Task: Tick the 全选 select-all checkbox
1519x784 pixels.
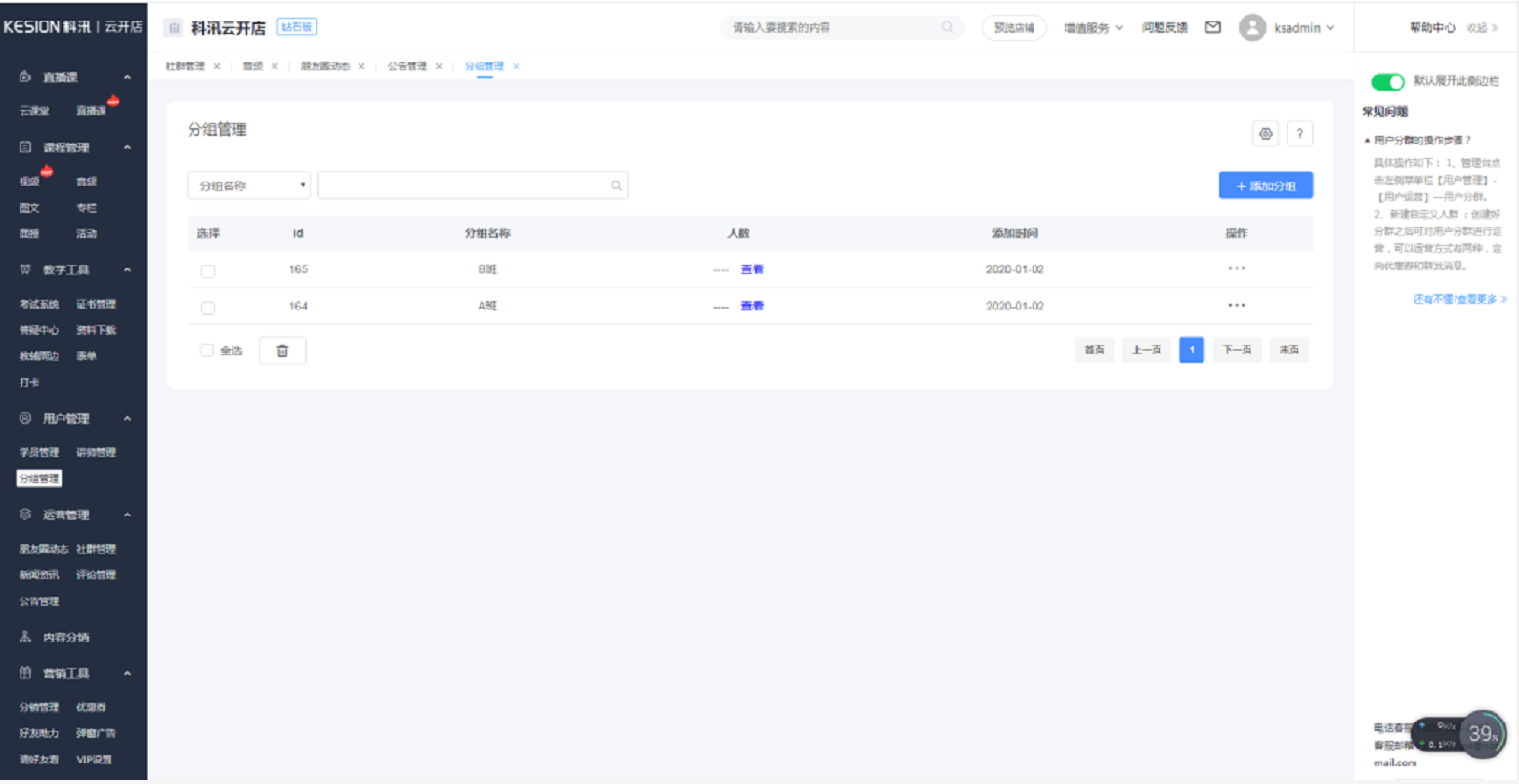Action: pyautogui.click(x=207, y=351)
